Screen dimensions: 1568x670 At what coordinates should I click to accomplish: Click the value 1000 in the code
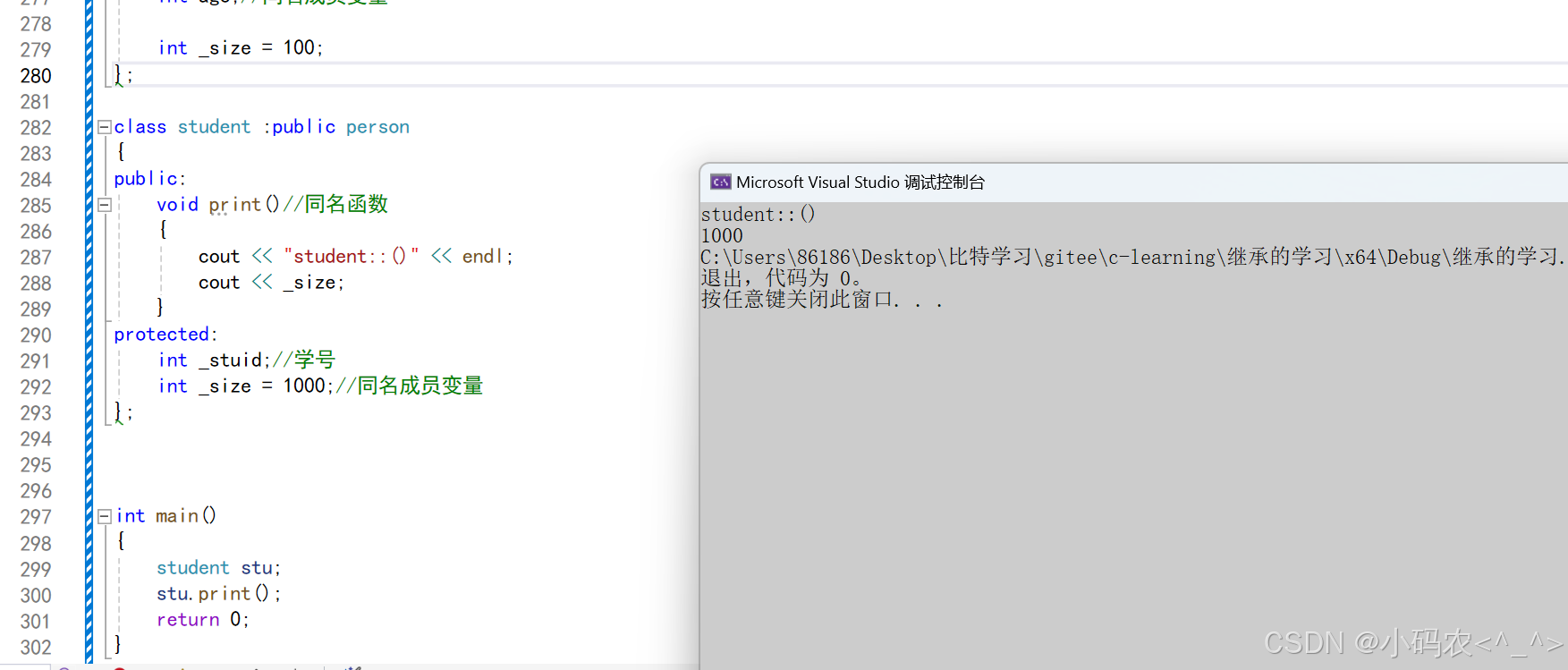304,386
